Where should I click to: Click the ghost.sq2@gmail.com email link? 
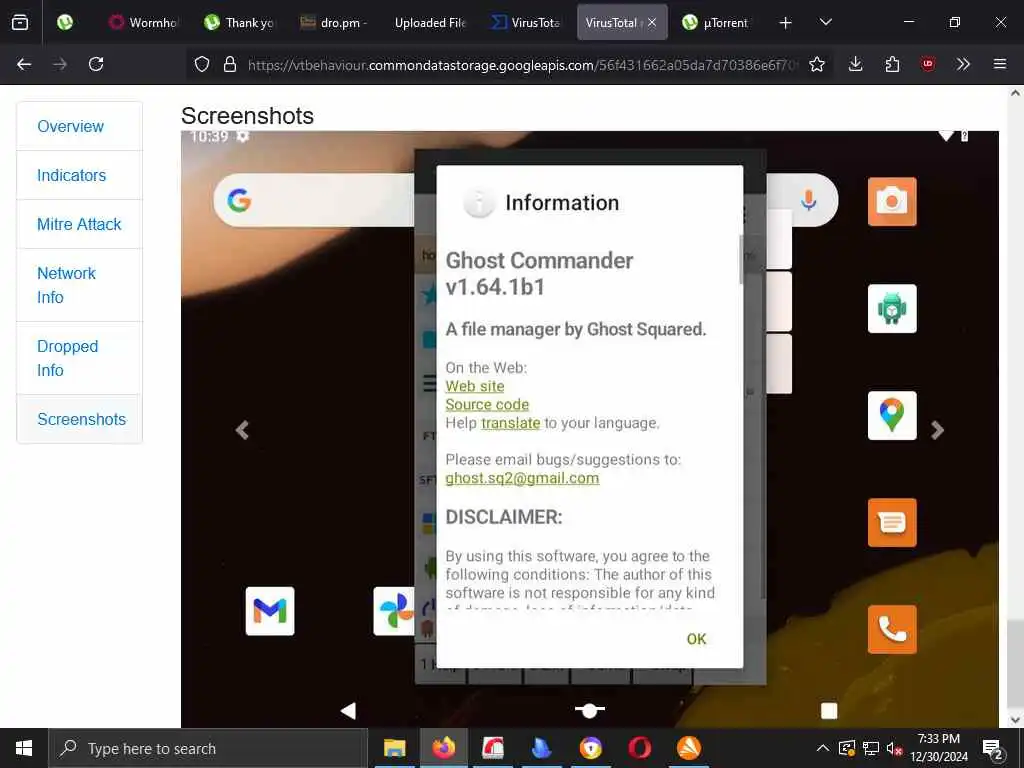coord(522,478)
